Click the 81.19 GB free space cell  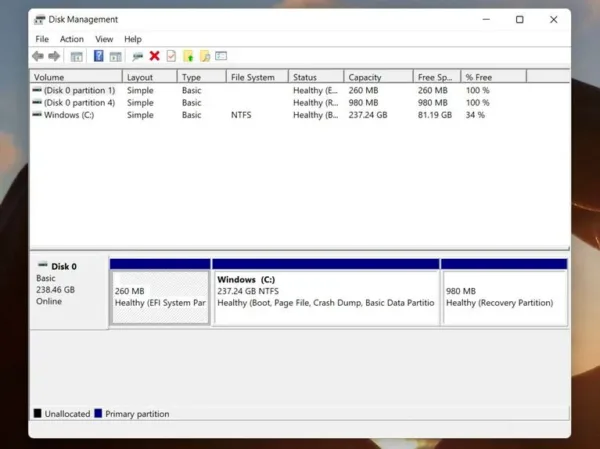tap(435, 115)
